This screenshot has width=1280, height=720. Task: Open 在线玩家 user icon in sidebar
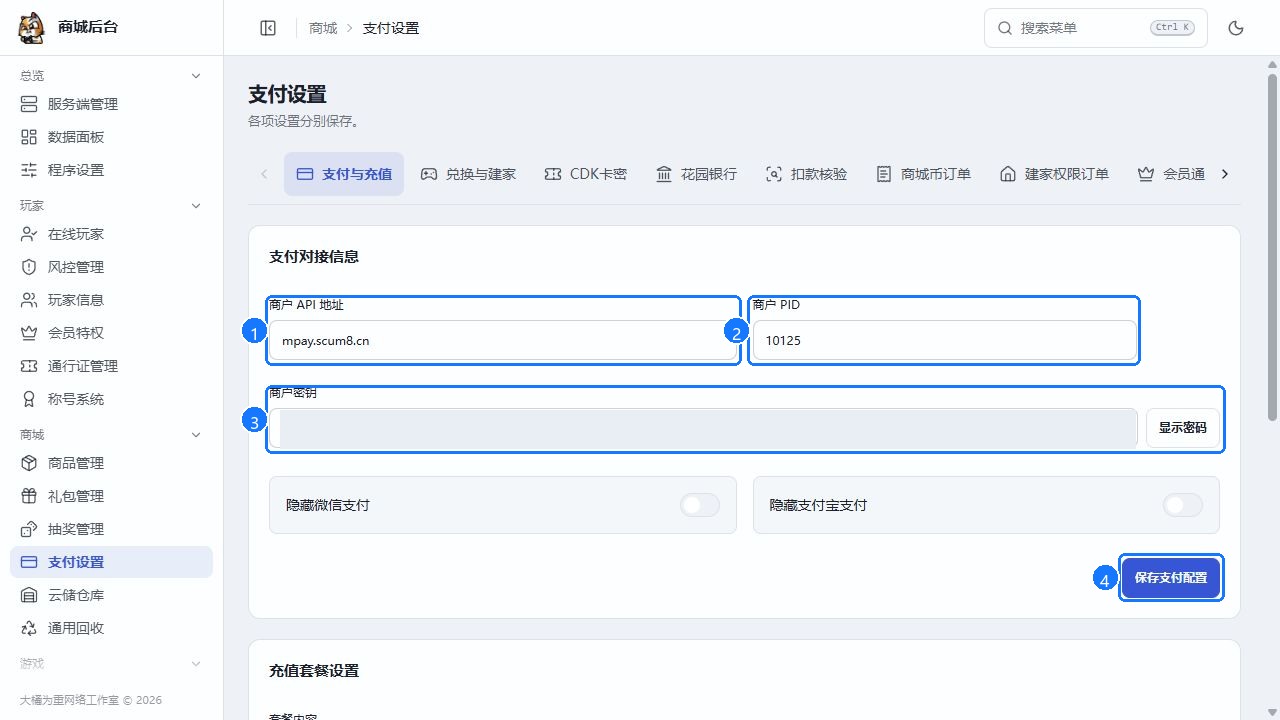pyautogui.click(x=29, y=234)
